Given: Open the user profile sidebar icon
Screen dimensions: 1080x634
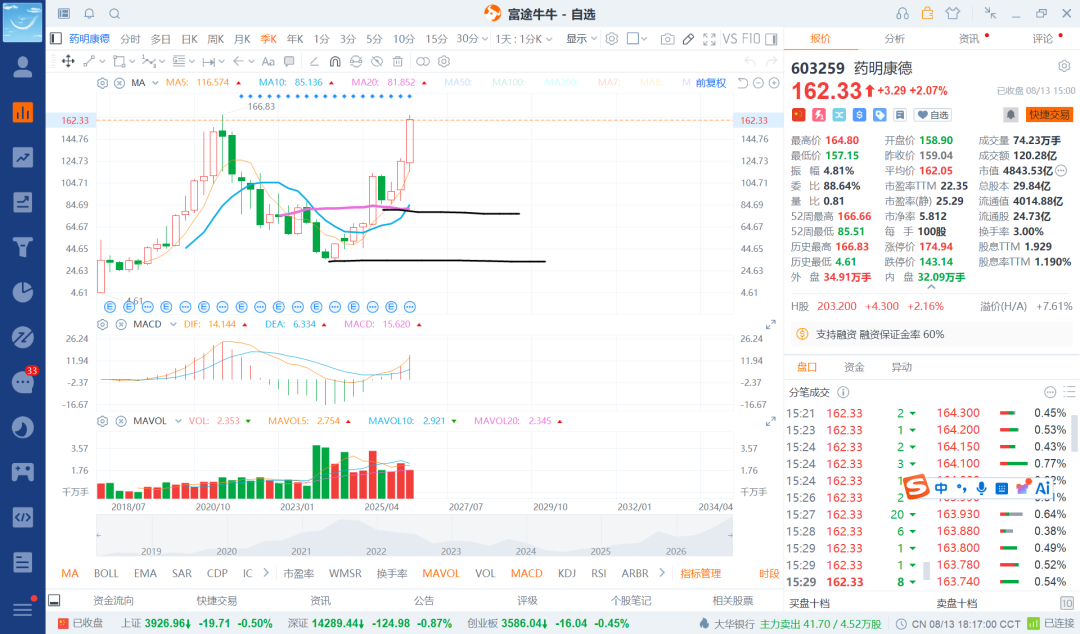Looking at the screenshot, I should click(23, 67).
